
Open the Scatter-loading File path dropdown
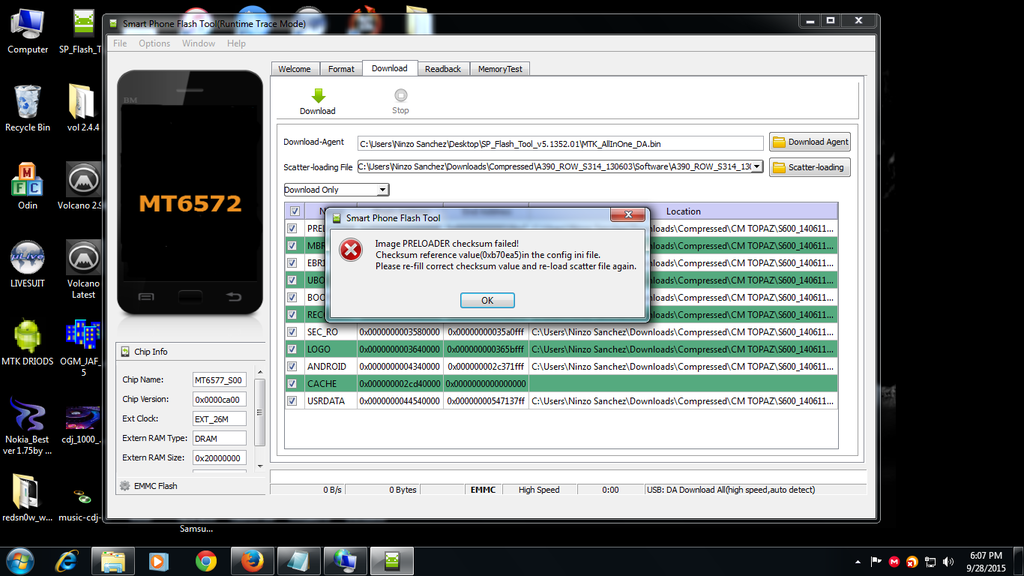coord(757,167)
